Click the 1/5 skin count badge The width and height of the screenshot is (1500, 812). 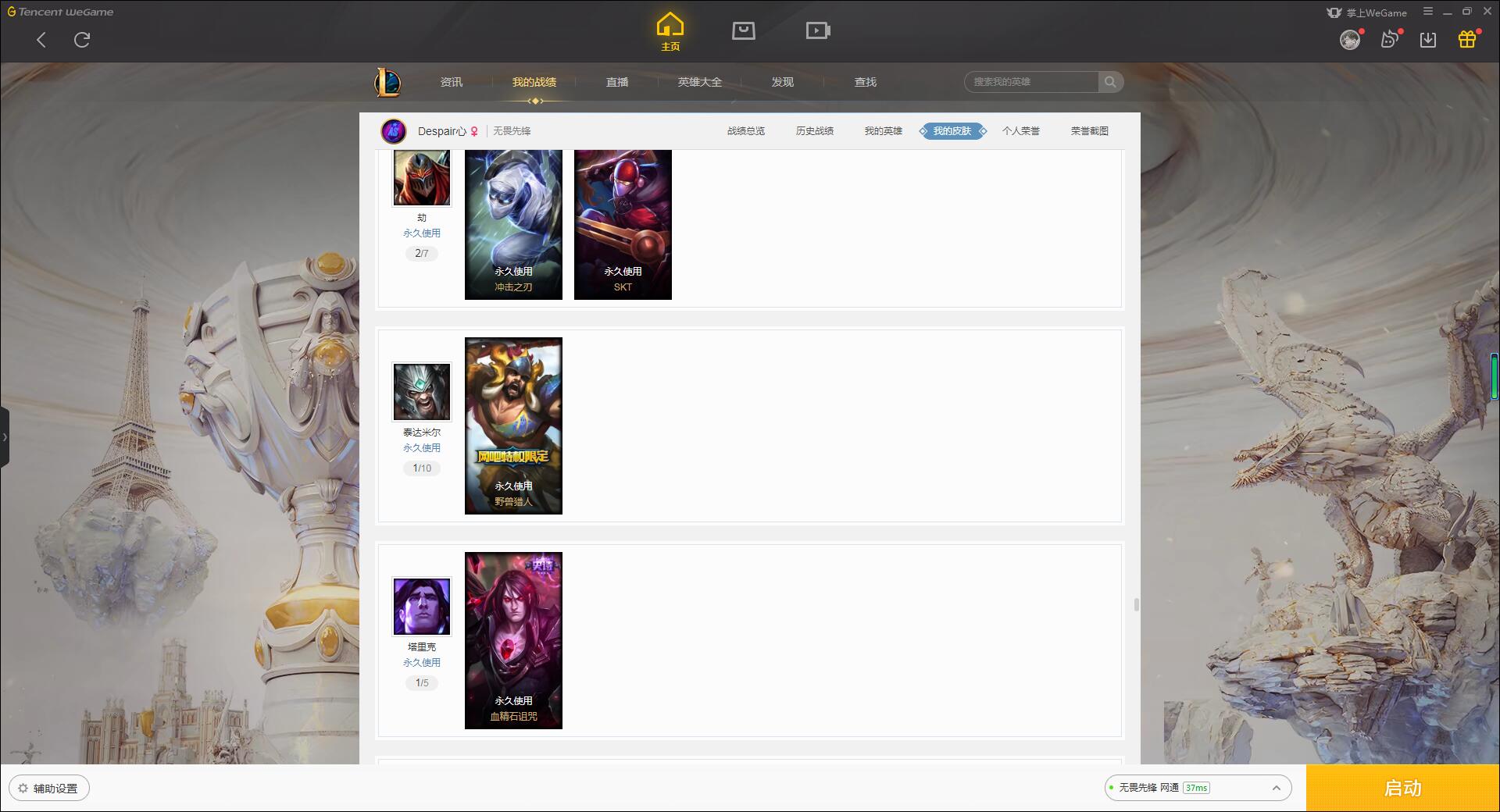422,682
